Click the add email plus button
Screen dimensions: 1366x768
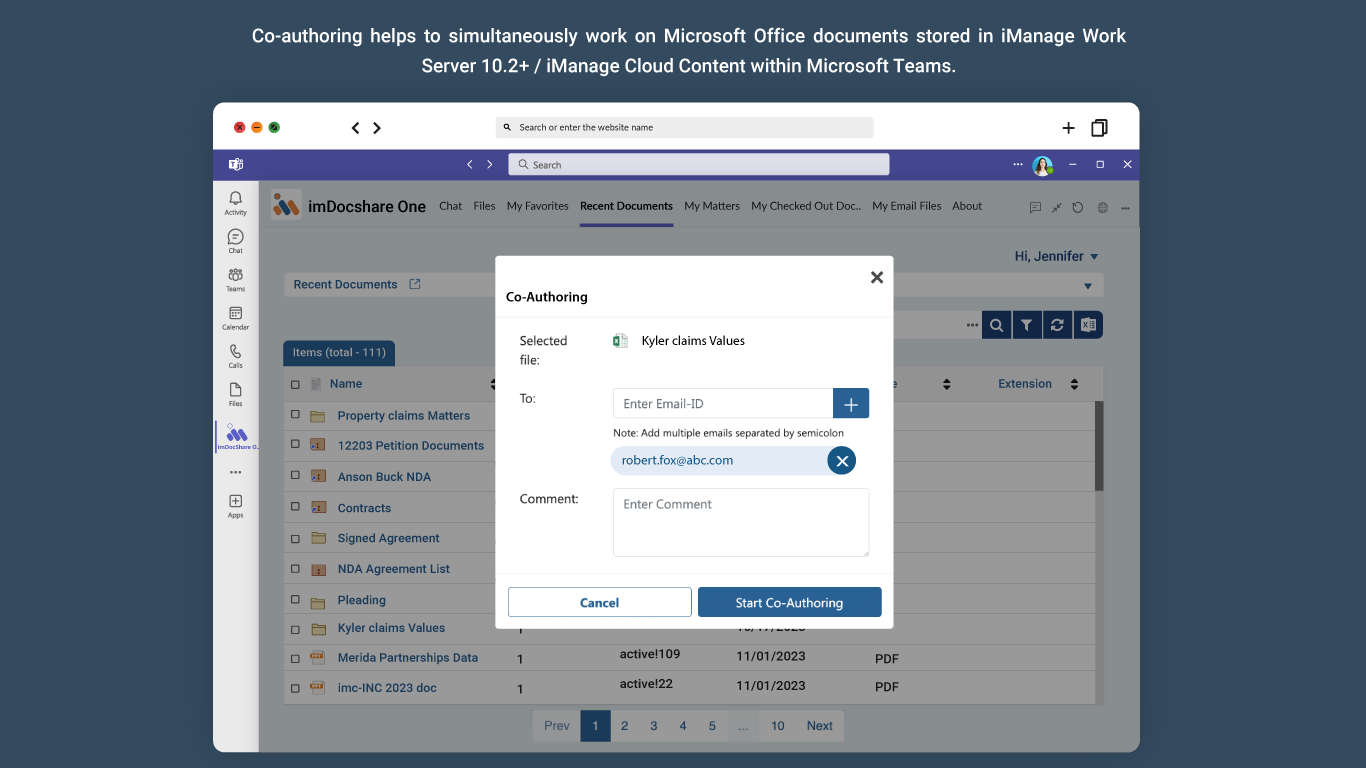[851, 404]
